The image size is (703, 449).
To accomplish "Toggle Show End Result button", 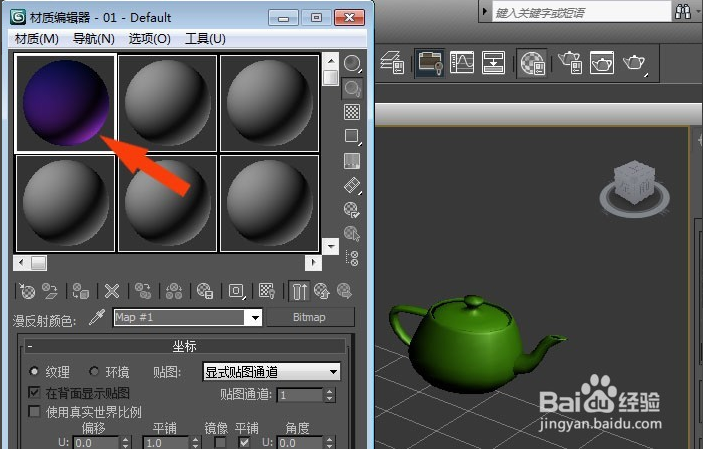I will (299, 291).
